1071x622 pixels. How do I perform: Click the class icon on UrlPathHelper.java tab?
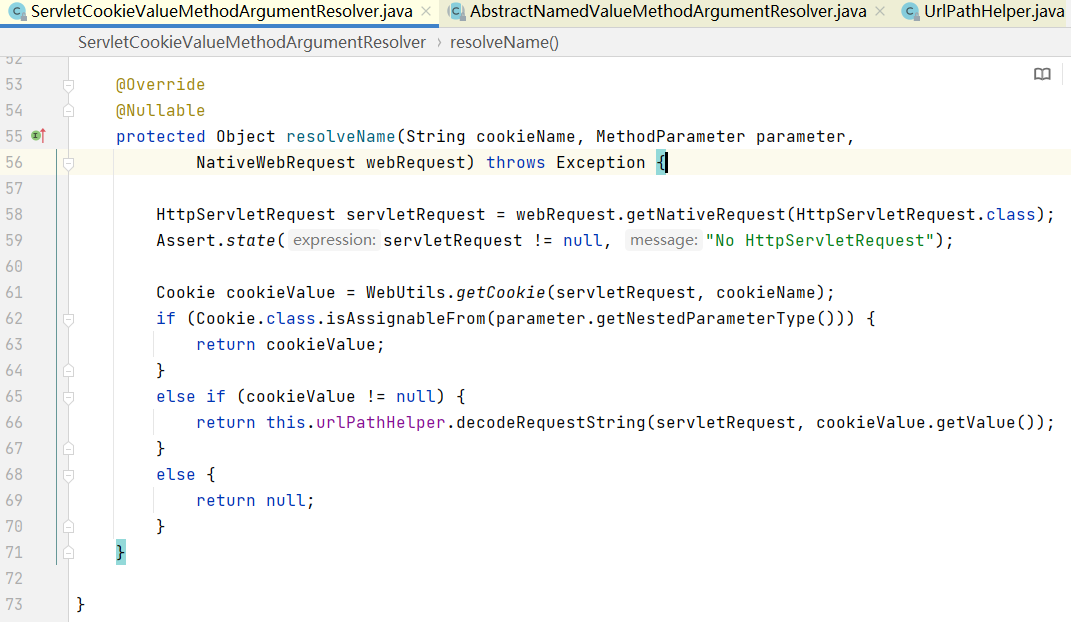coord(910,12)
